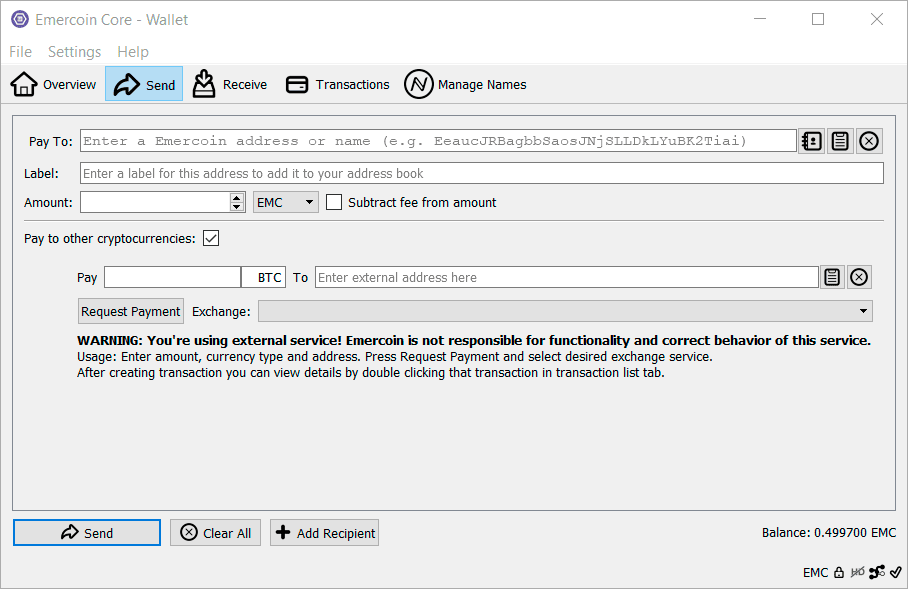Focus the Pay BTC amount field
The height and width of the screenshot is (589, 908).
pos(172,277)
